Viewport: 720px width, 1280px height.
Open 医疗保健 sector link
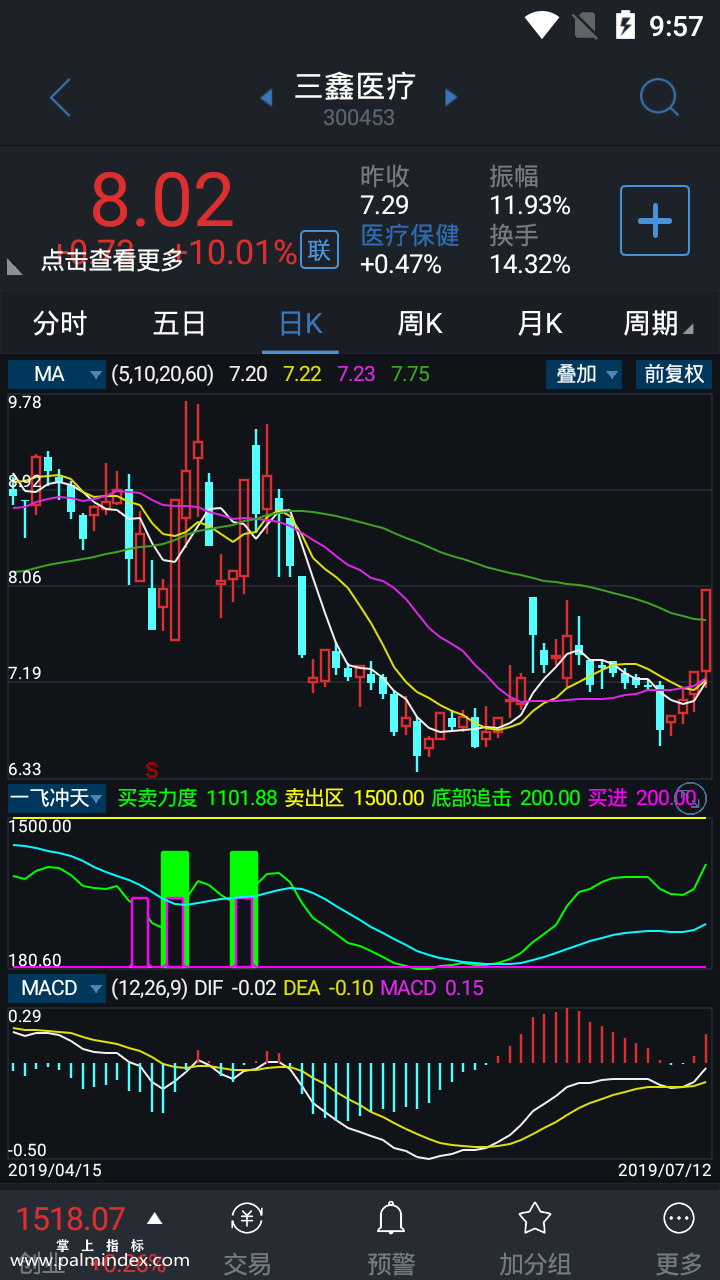[410, 235]
